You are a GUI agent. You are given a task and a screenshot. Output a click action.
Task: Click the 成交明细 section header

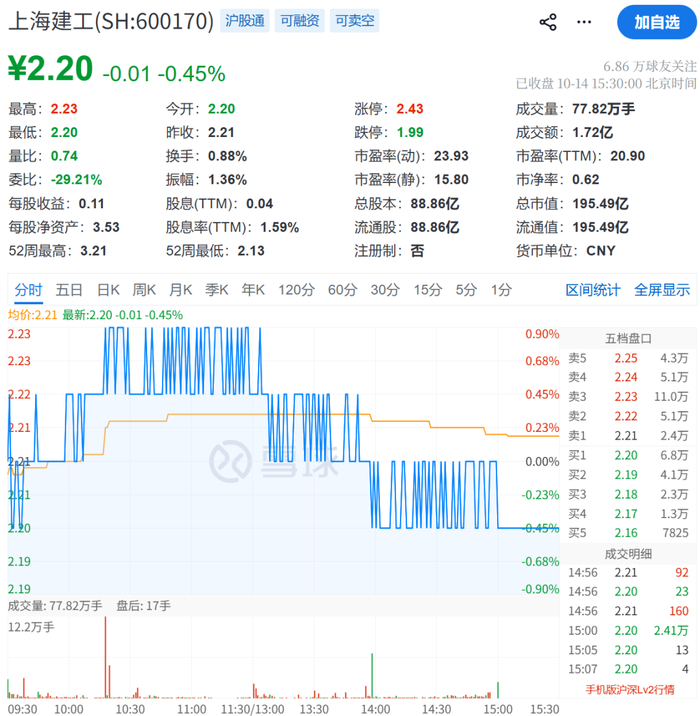[x=628, y=554]
